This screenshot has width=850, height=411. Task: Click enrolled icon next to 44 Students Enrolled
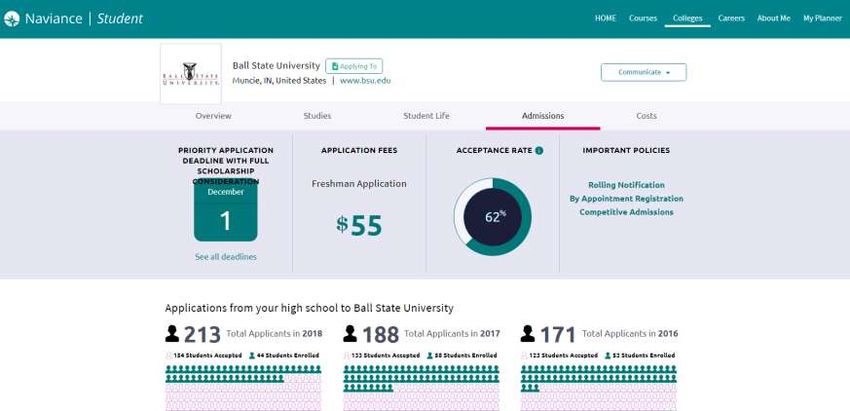click(252, 356)
